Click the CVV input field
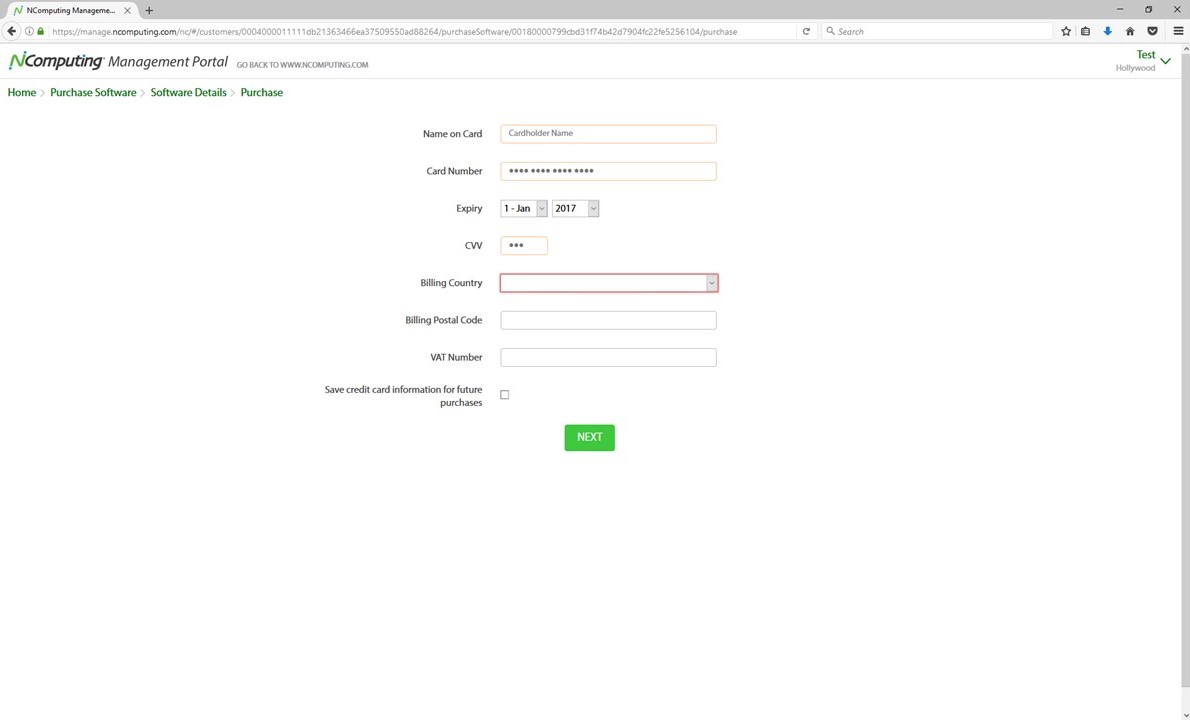 [524, 246]
